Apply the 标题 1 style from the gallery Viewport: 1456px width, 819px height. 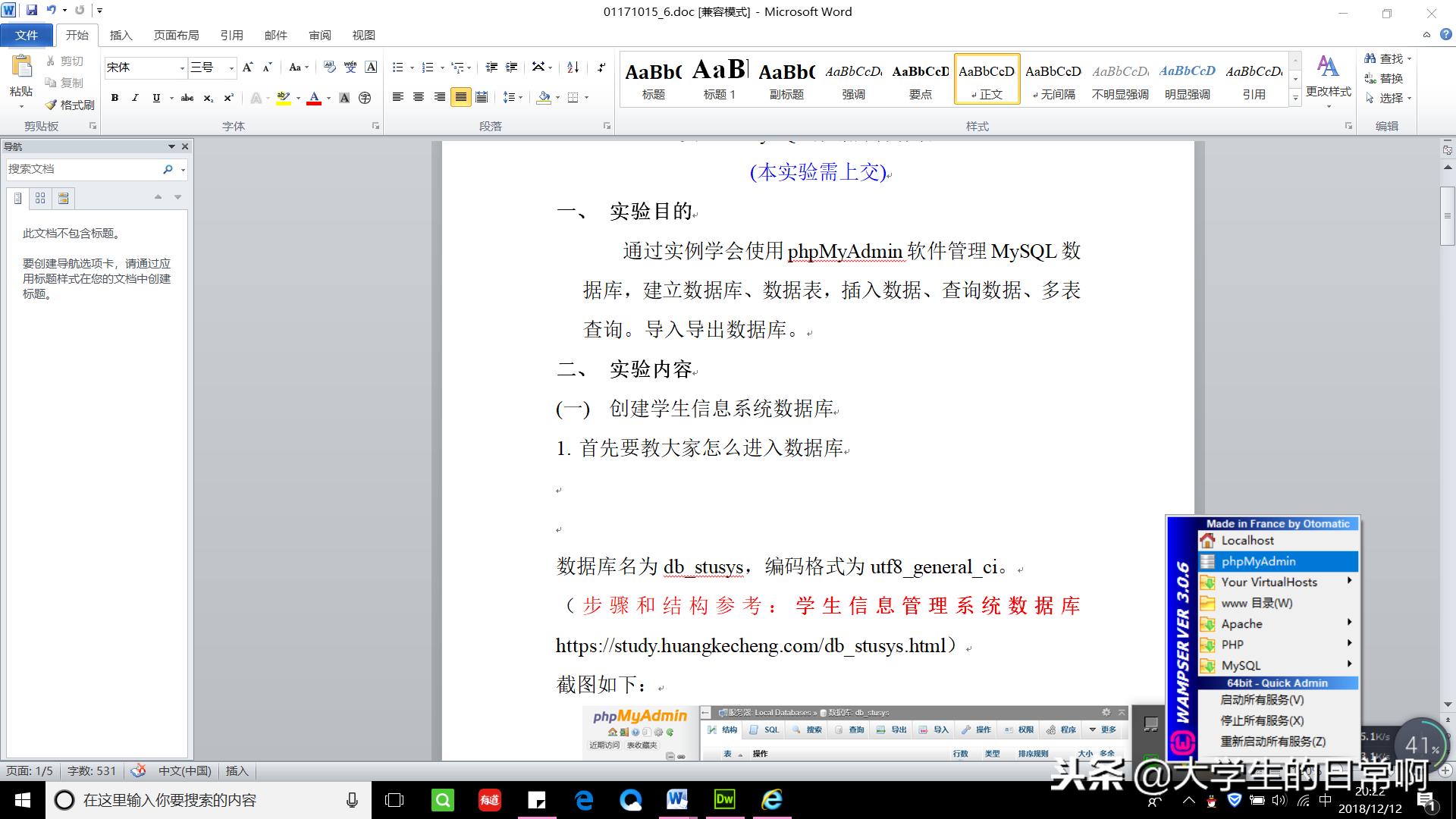point(718,78)
